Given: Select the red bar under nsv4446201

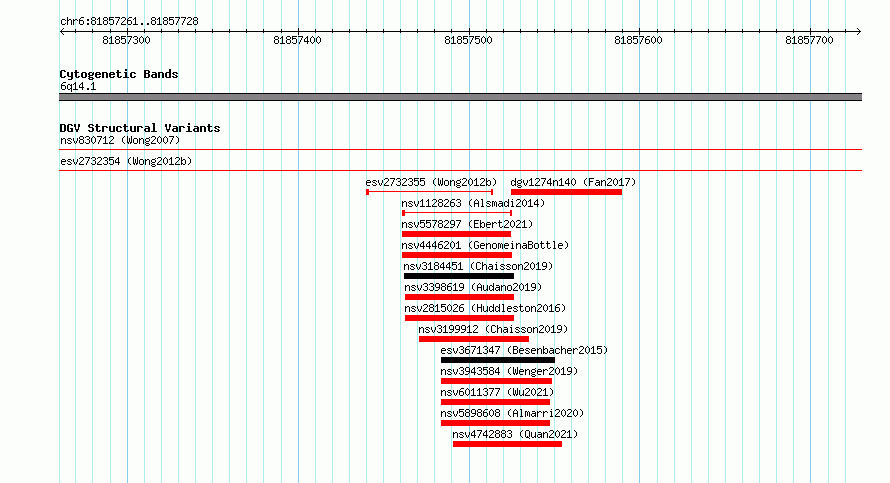Looking at the screenshot, I should point(457,255).
